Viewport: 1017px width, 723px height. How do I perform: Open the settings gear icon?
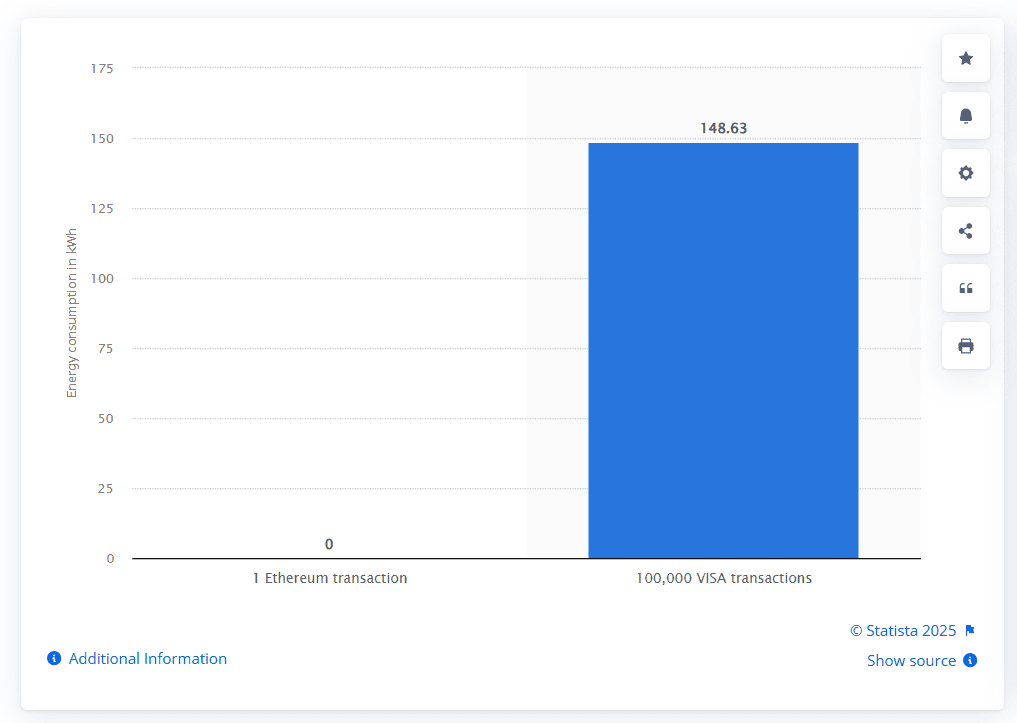[x=964, y=172]
